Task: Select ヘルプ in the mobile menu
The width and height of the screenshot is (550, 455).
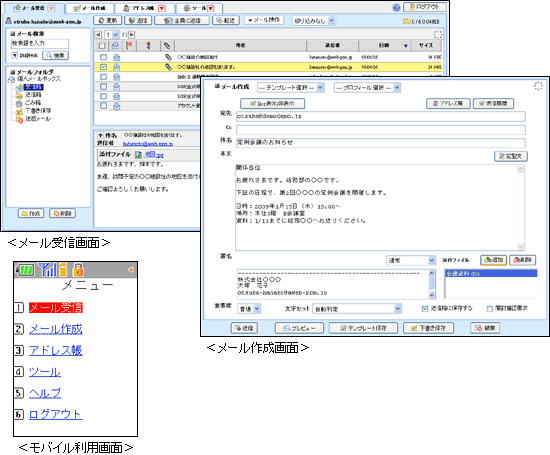Action: tap(45, 393)
